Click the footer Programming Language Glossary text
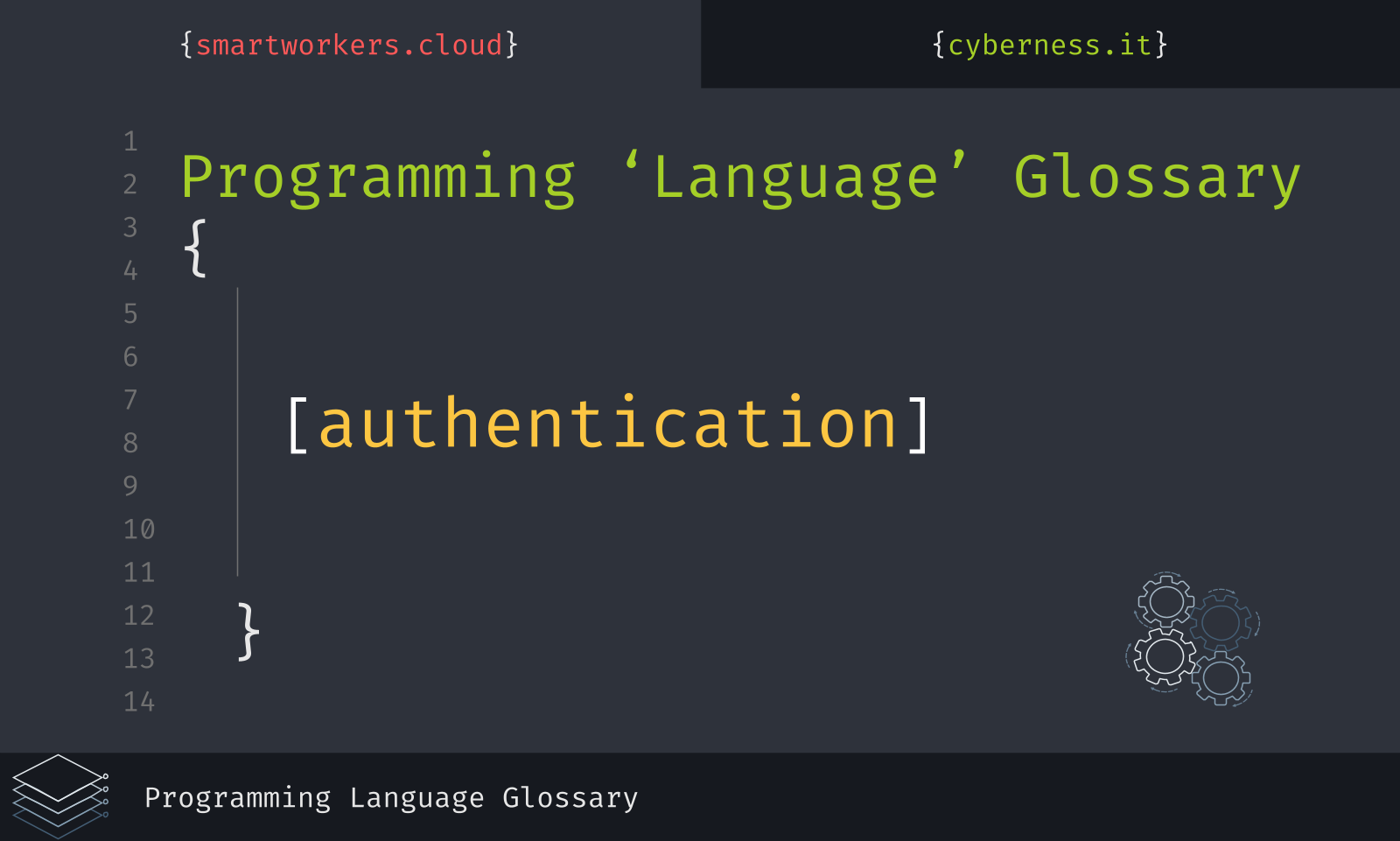Image resolution: width=1400 pixels, height=841 pixels. (391, 798)
